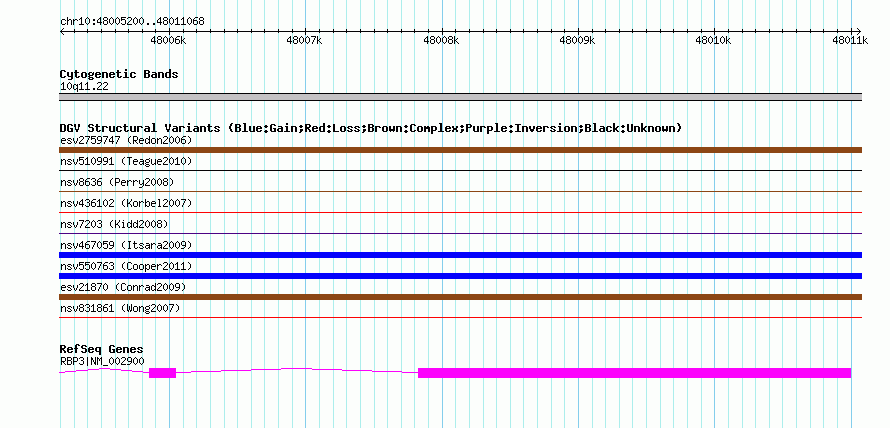Select the red nsv831861 loss line
Screen dimensions: 890x428
click(x=460, y=317)
